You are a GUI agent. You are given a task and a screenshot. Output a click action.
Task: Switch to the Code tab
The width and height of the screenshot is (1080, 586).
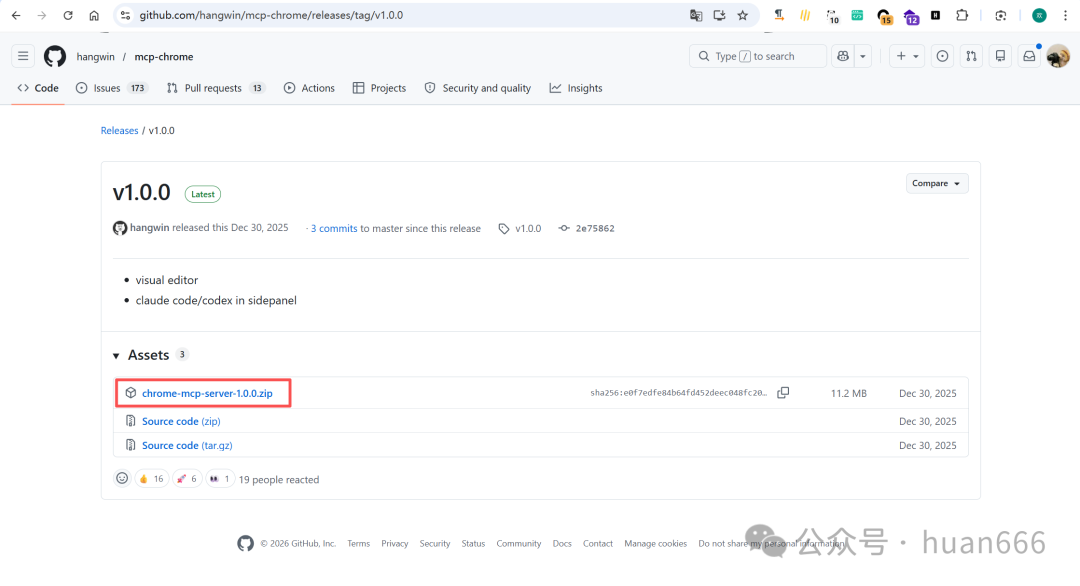[x=39, y=88]
